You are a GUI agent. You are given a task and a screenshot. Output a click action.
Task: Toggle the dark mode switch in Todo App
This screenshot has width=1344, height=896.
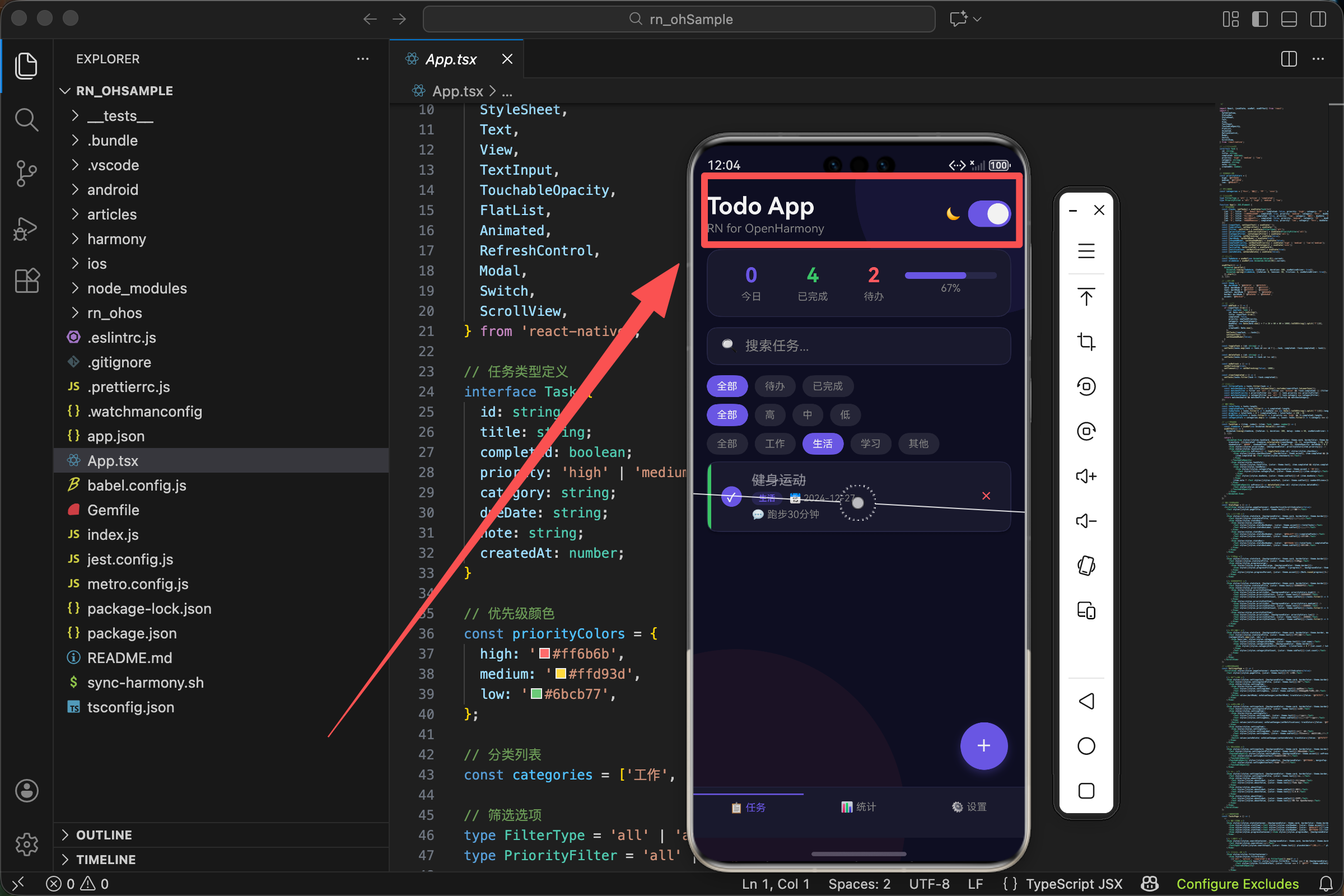989,214
